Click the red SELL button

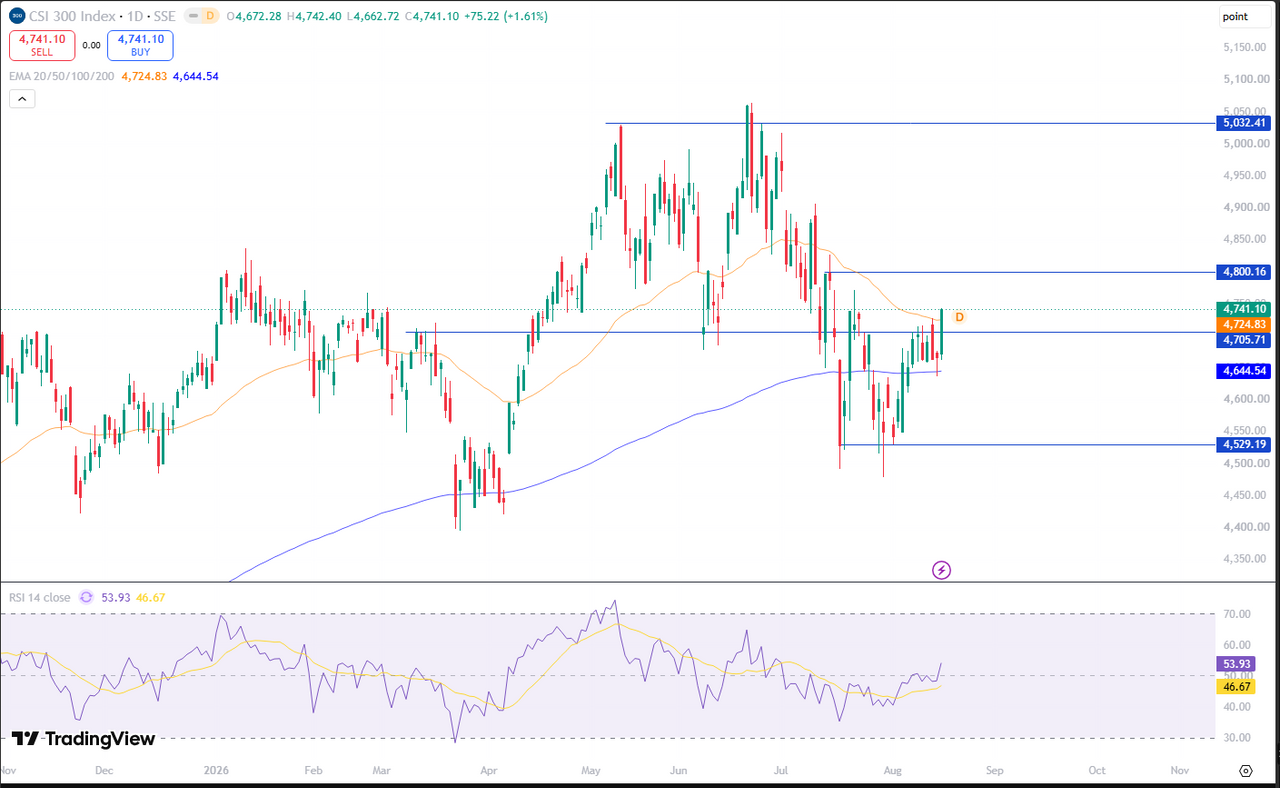(41, 45)
